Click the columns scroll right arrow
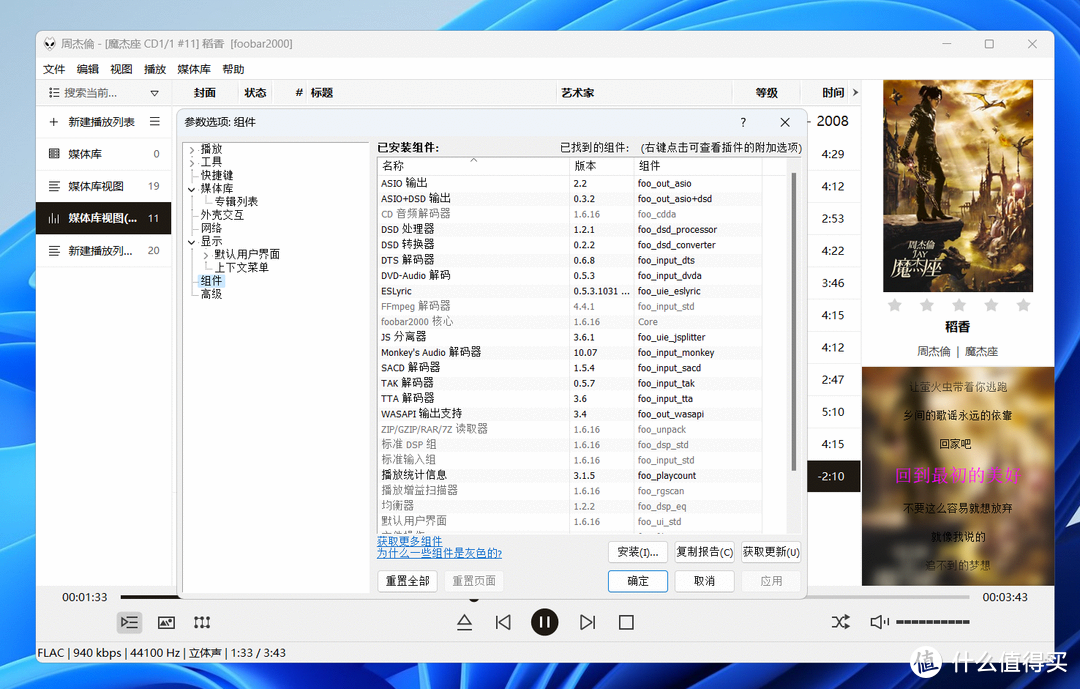Image resolution: width=1080 pixels, height=689 pixels. click(x=855, y=92)
